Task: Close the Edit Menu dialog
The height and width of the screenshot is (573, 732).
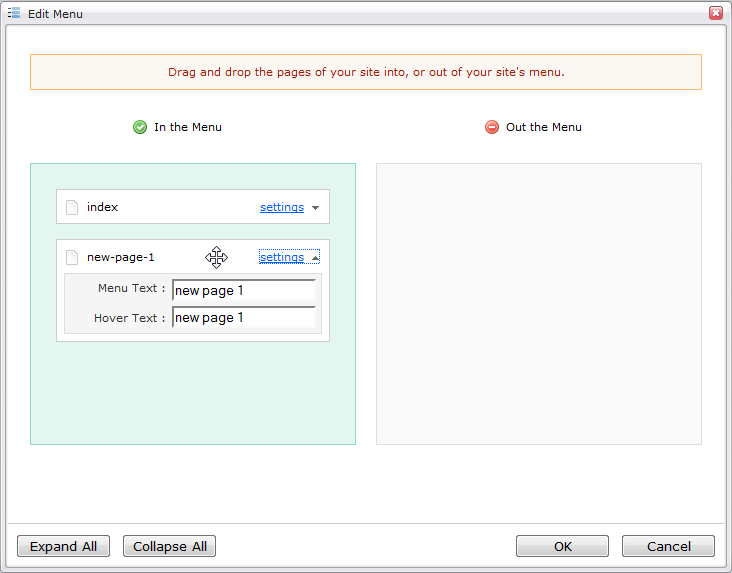Action: pyautogui.click(x=716, y=13)
